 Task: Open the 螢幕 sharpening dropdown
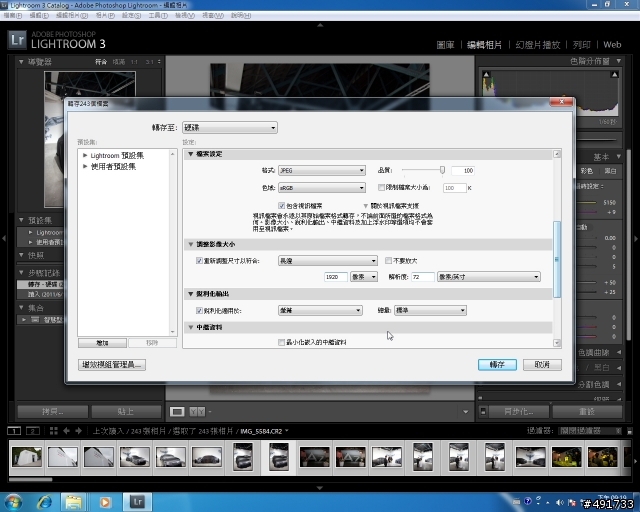tap(320, 310)
